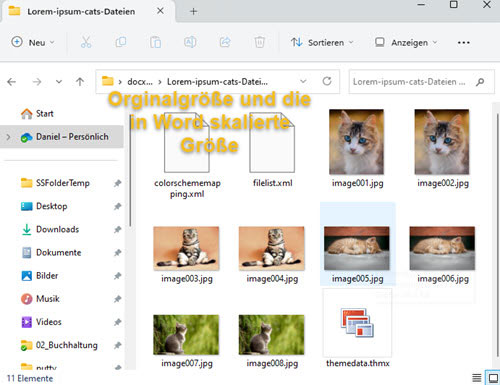Screen dimensions: 500x385
Task: Go up one folder level
Action: click(x=80, y=82)
